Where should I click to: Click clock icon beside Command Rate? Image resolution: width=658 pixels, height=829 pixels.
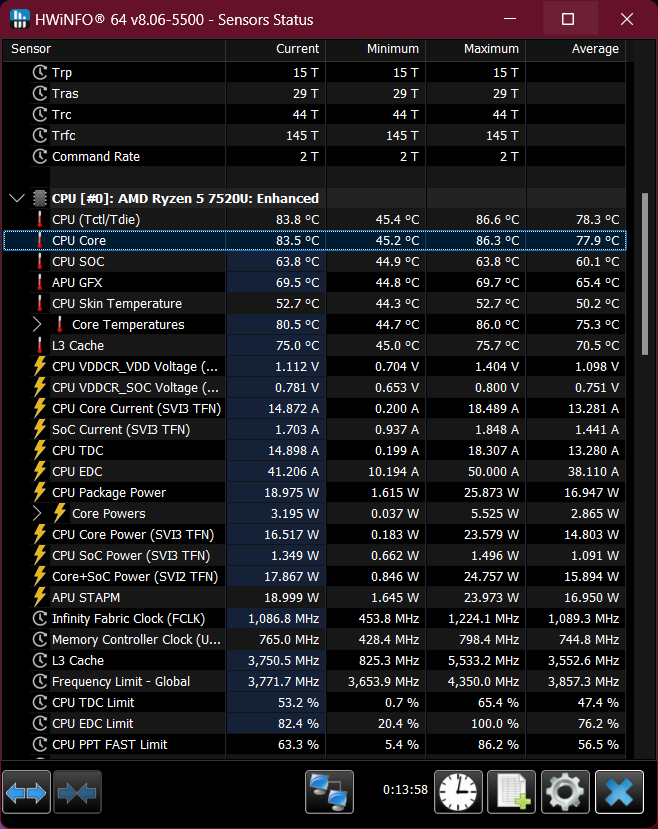[40, 156]
